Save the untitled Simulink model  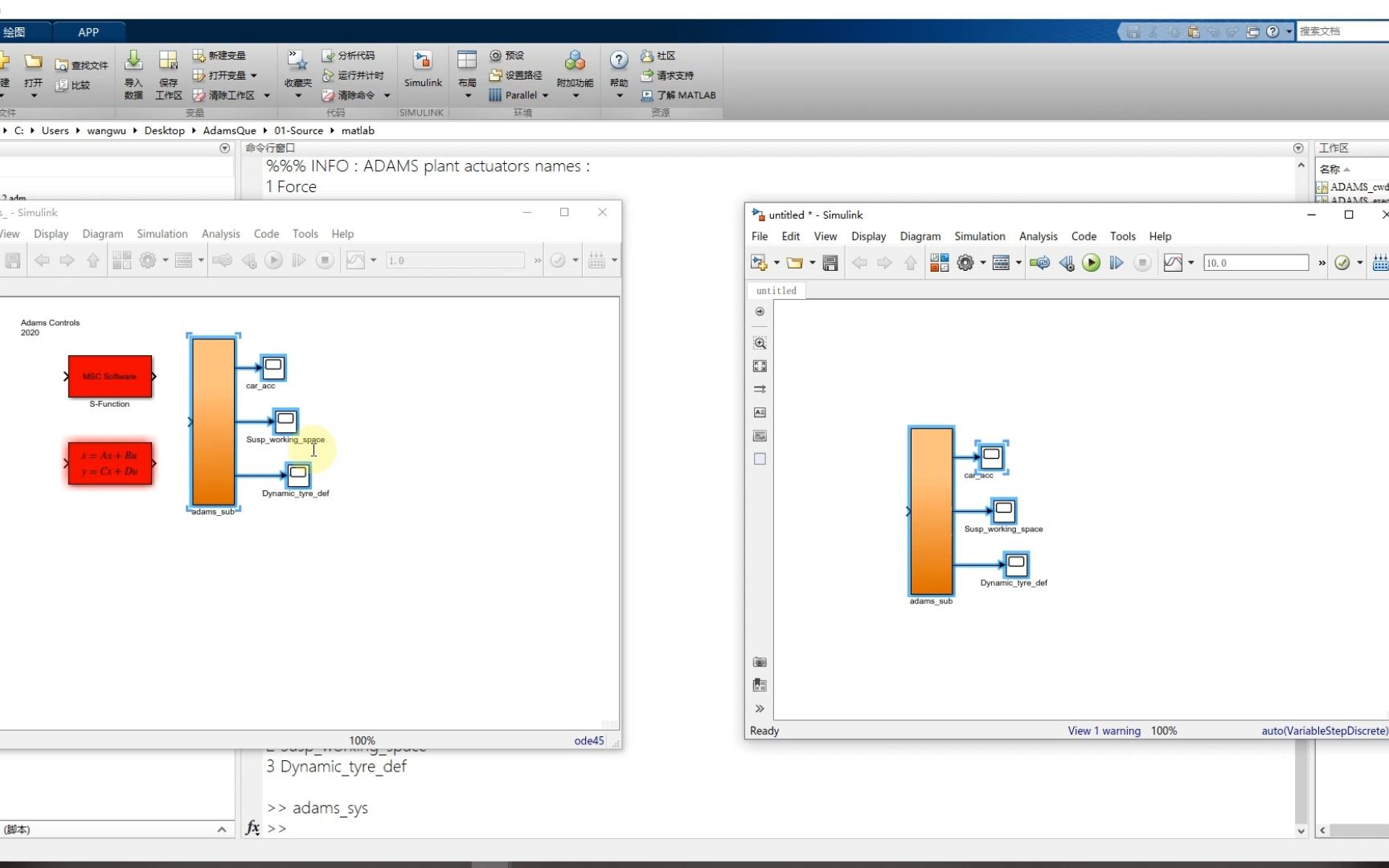point(830,263)
